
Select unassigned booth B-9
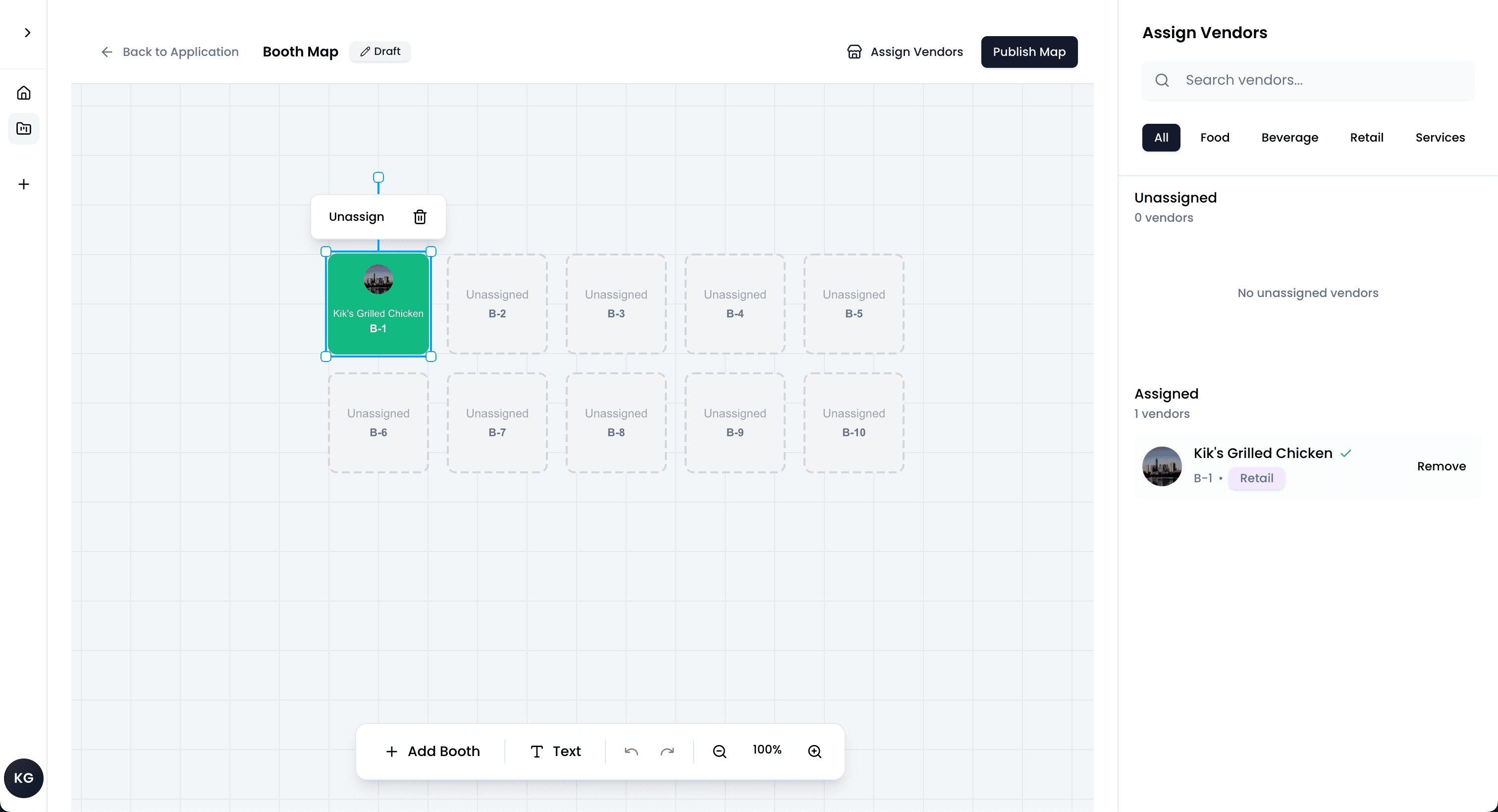point(735,422)
